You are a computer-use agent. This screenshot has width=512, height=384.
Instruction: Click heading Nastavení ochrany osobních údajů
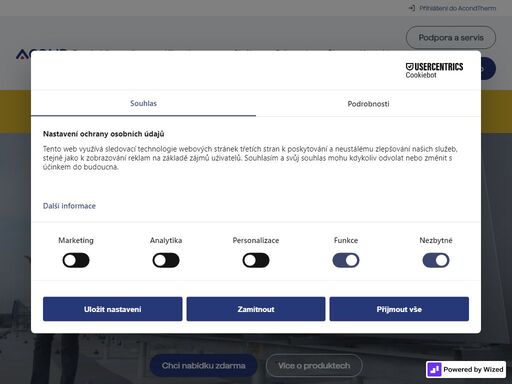[104, 134]
